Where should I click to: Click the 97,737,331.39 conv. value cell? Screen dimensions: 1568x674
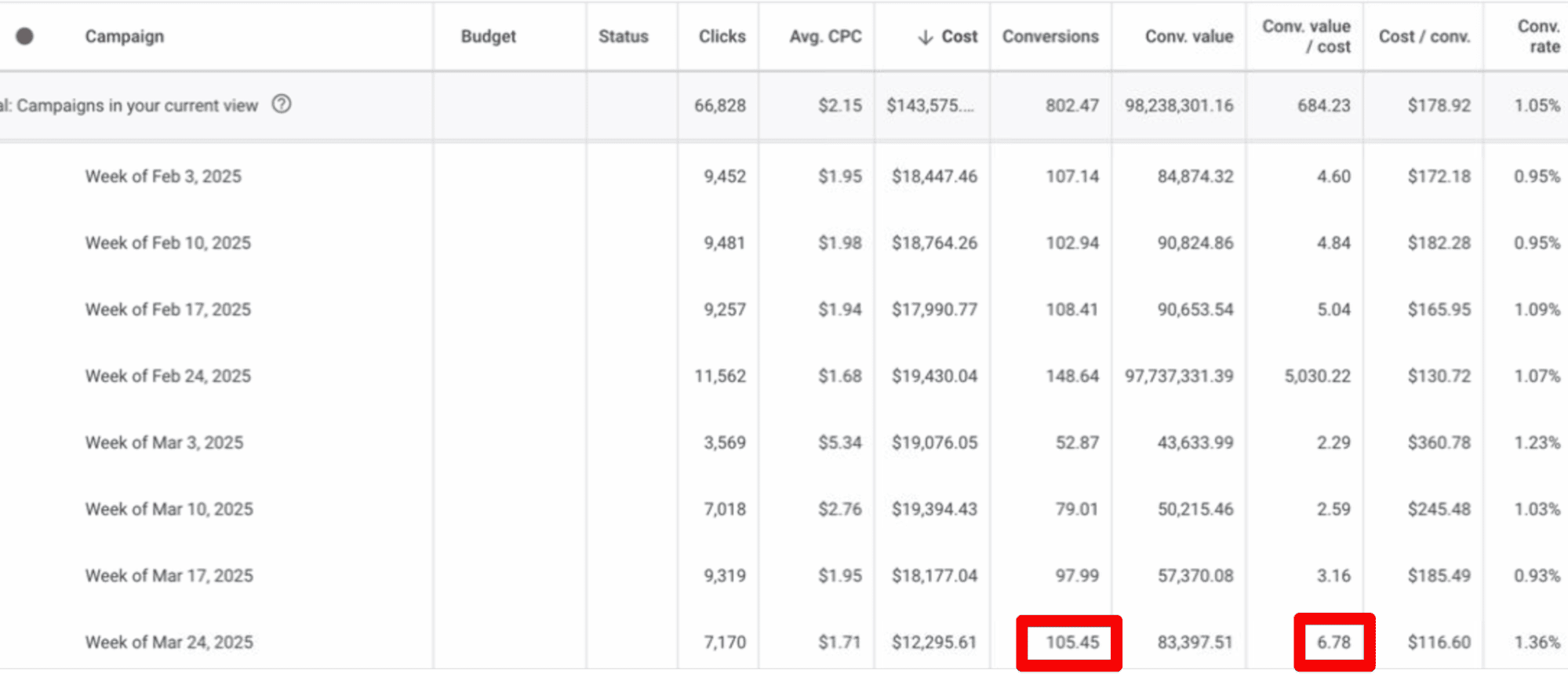coord(1179,377)
